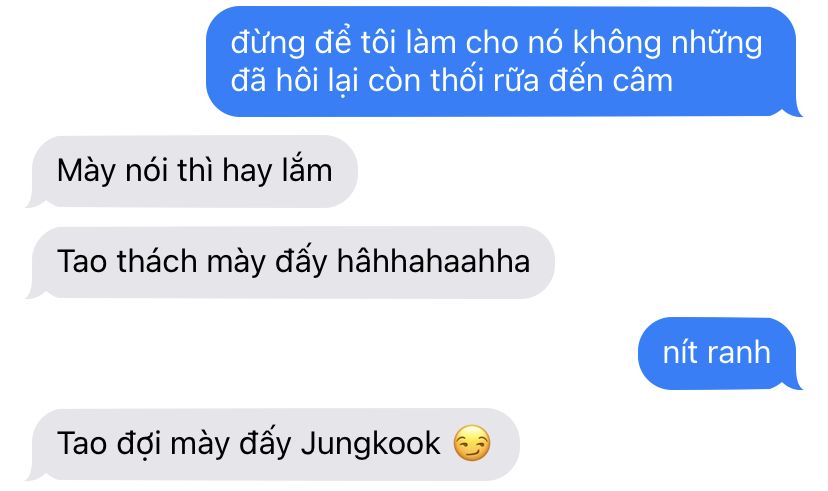Click the 'hâhhahaahha' laughing text

click(433, 261)
